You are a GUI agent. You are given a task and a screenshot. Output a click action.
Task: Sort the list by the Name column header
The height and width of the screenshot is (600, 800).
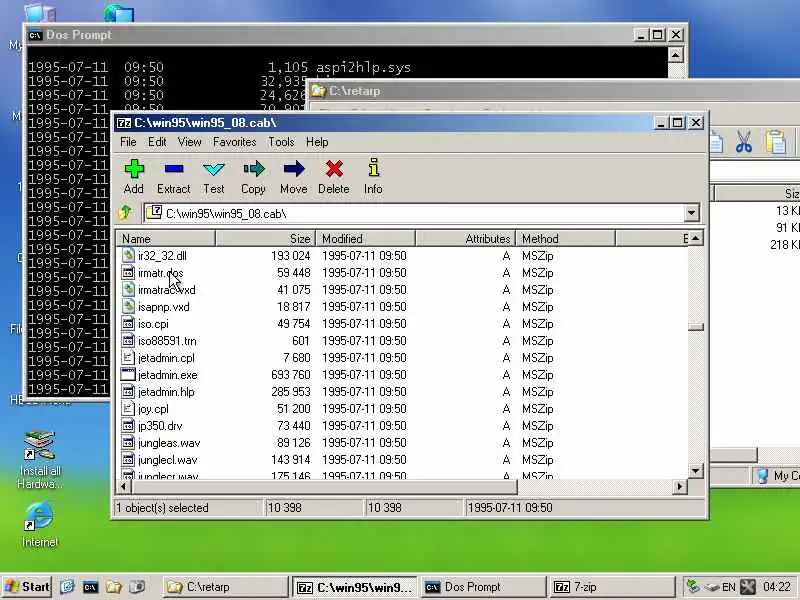pos(166,238)
